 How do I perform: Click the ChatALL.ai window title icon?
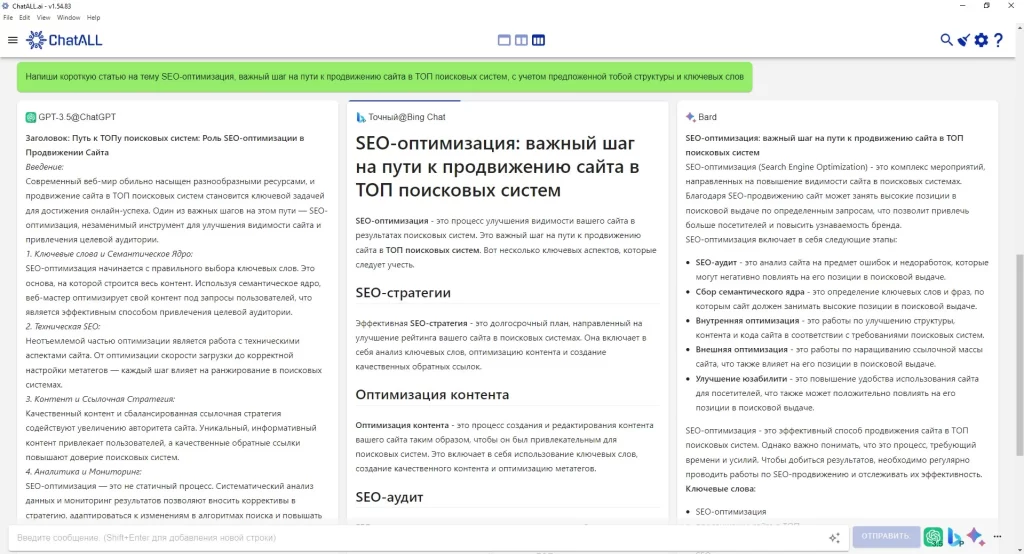click(6, 6)
